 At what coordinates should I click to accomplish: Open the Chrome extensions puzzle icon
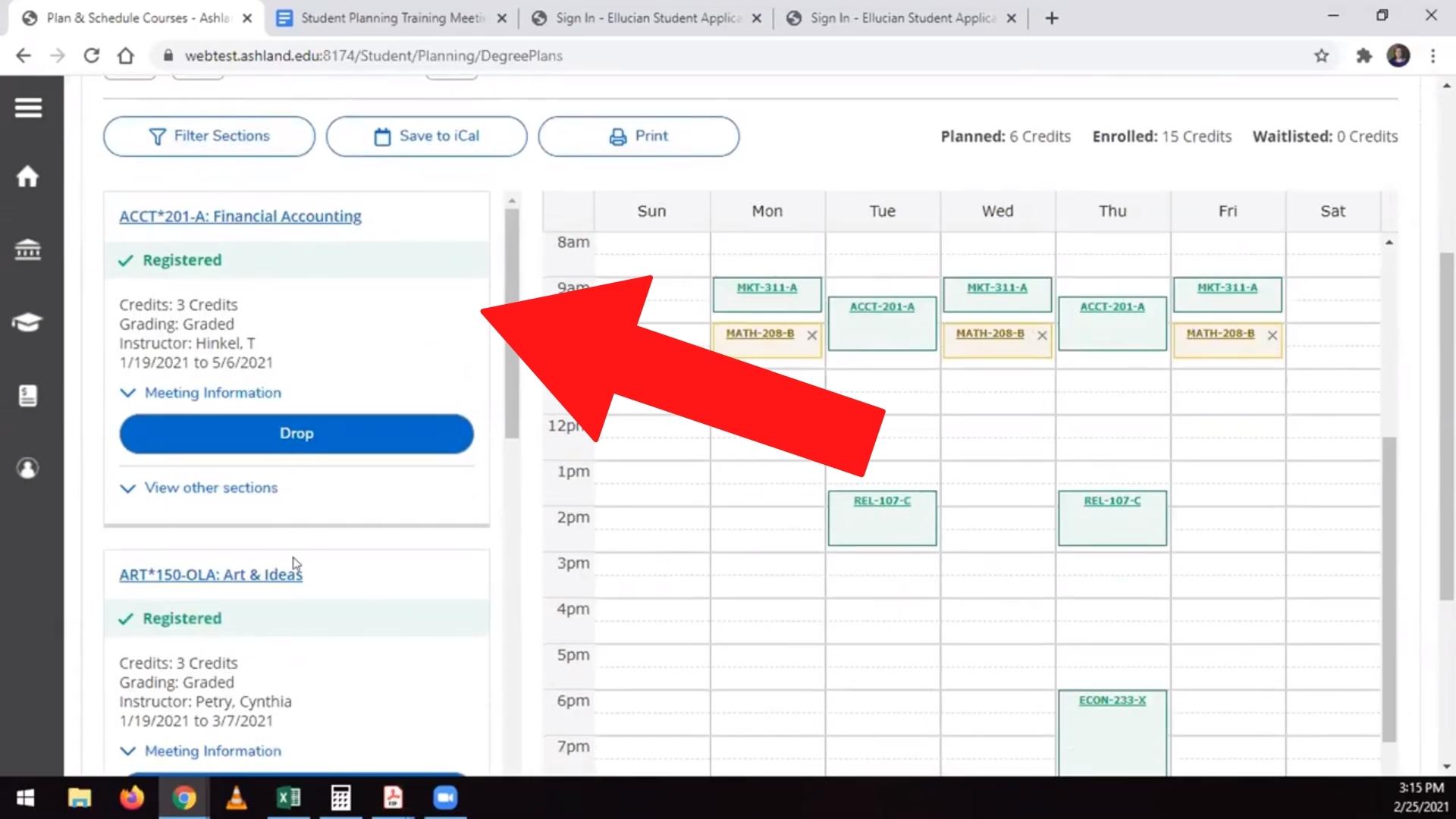point(1363,55)
